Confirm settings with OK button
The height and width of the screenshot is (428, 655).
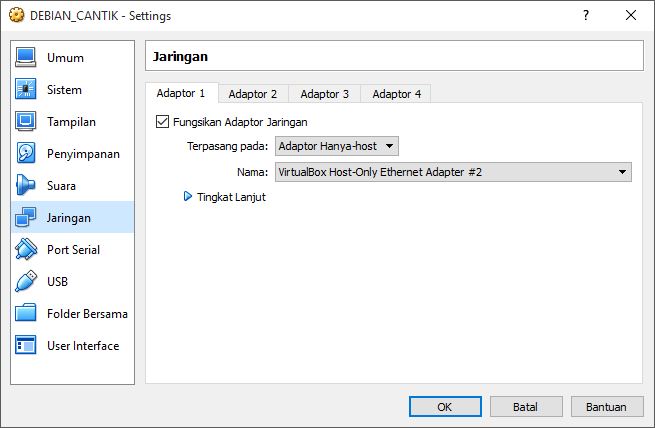[x=445, y=406]
